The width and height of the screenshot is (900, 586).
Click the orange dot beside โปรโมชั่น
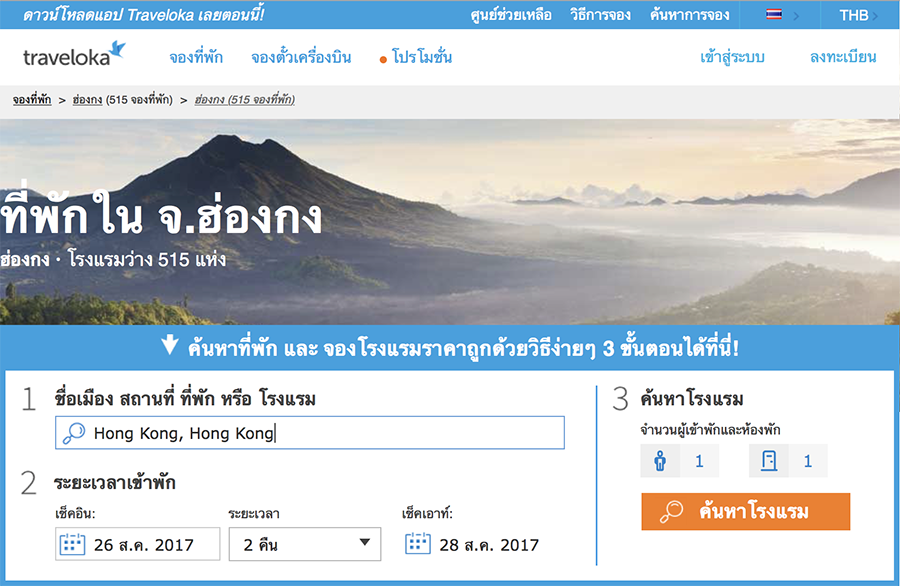pyautogui.click(x=383, y=60)
